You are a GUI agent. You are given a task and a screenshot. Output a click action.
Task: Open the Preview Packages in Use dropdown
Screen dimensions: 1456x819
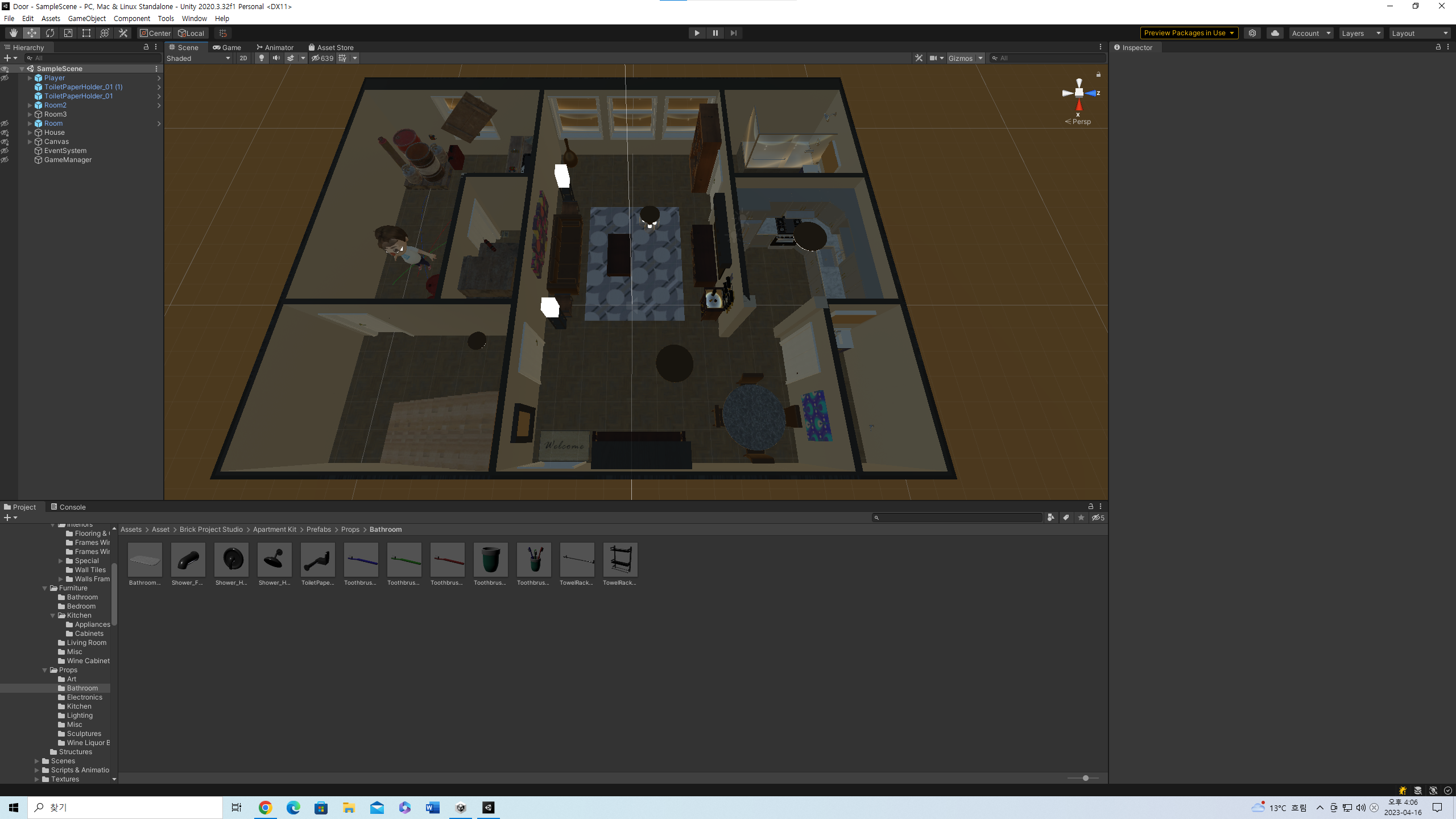[x=1189, y=33]
